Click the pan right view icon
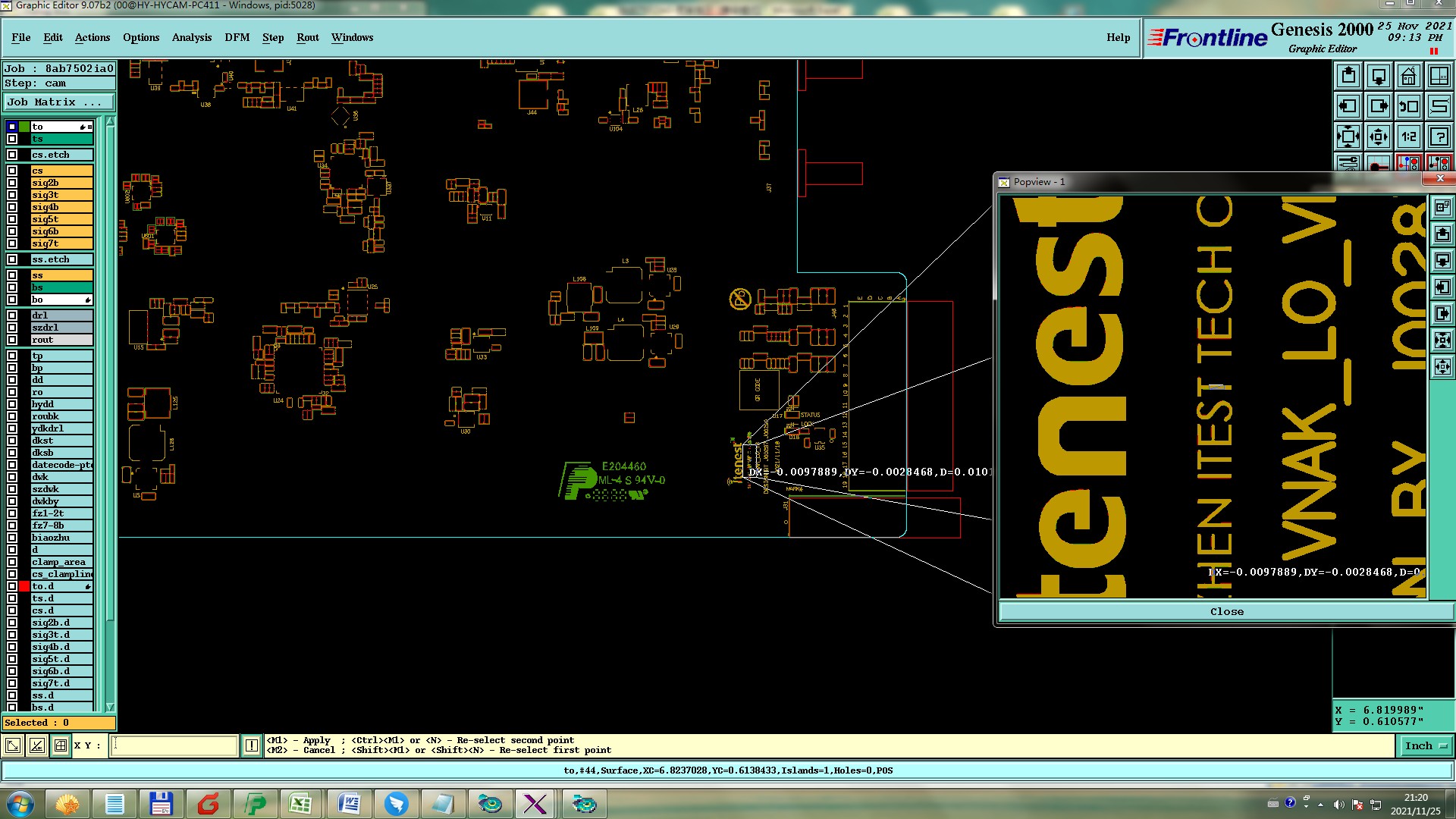 click(x=1379, y=106)
